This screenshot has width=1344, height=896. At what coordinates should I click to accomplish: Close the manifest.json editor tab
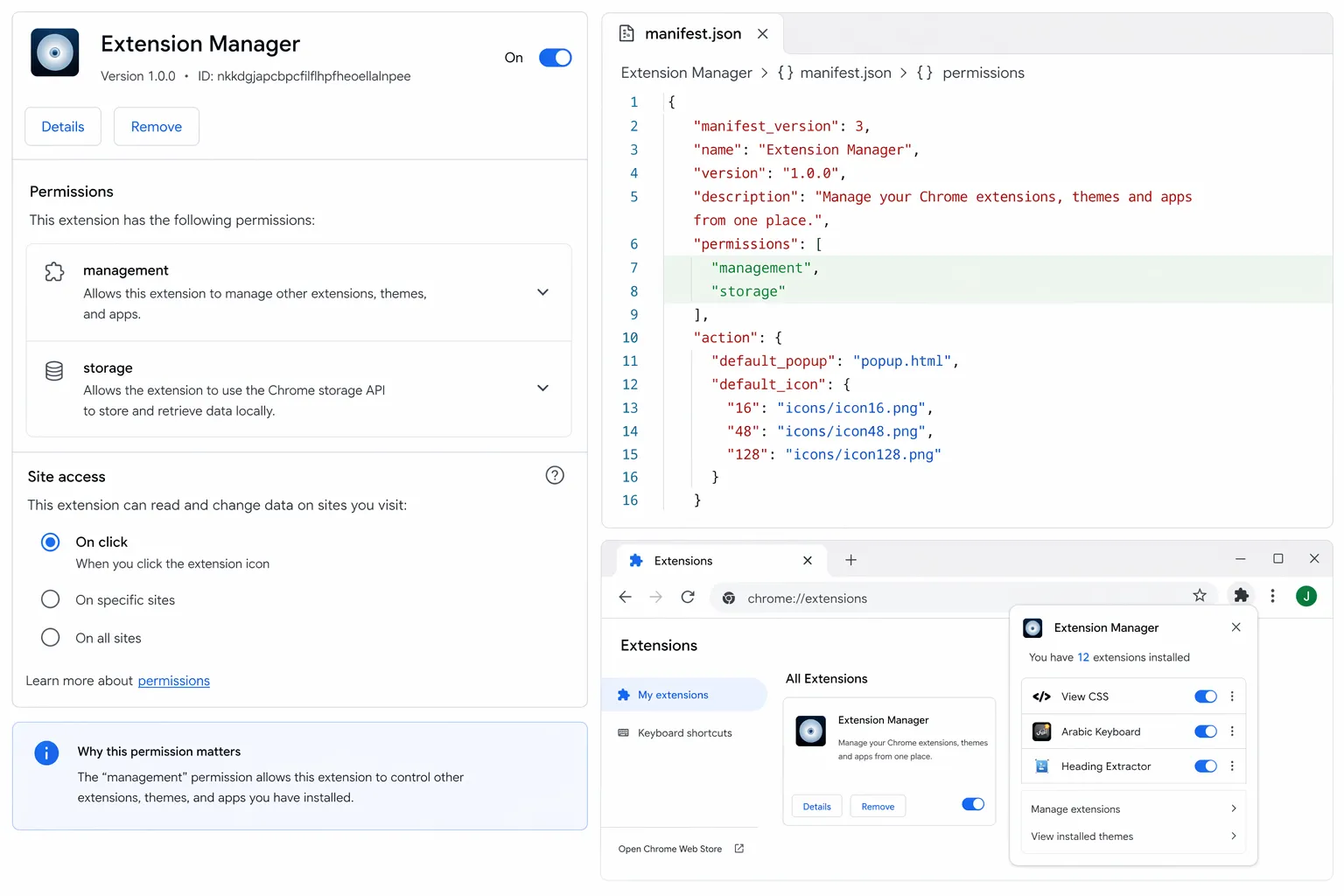tap(763, 33)
